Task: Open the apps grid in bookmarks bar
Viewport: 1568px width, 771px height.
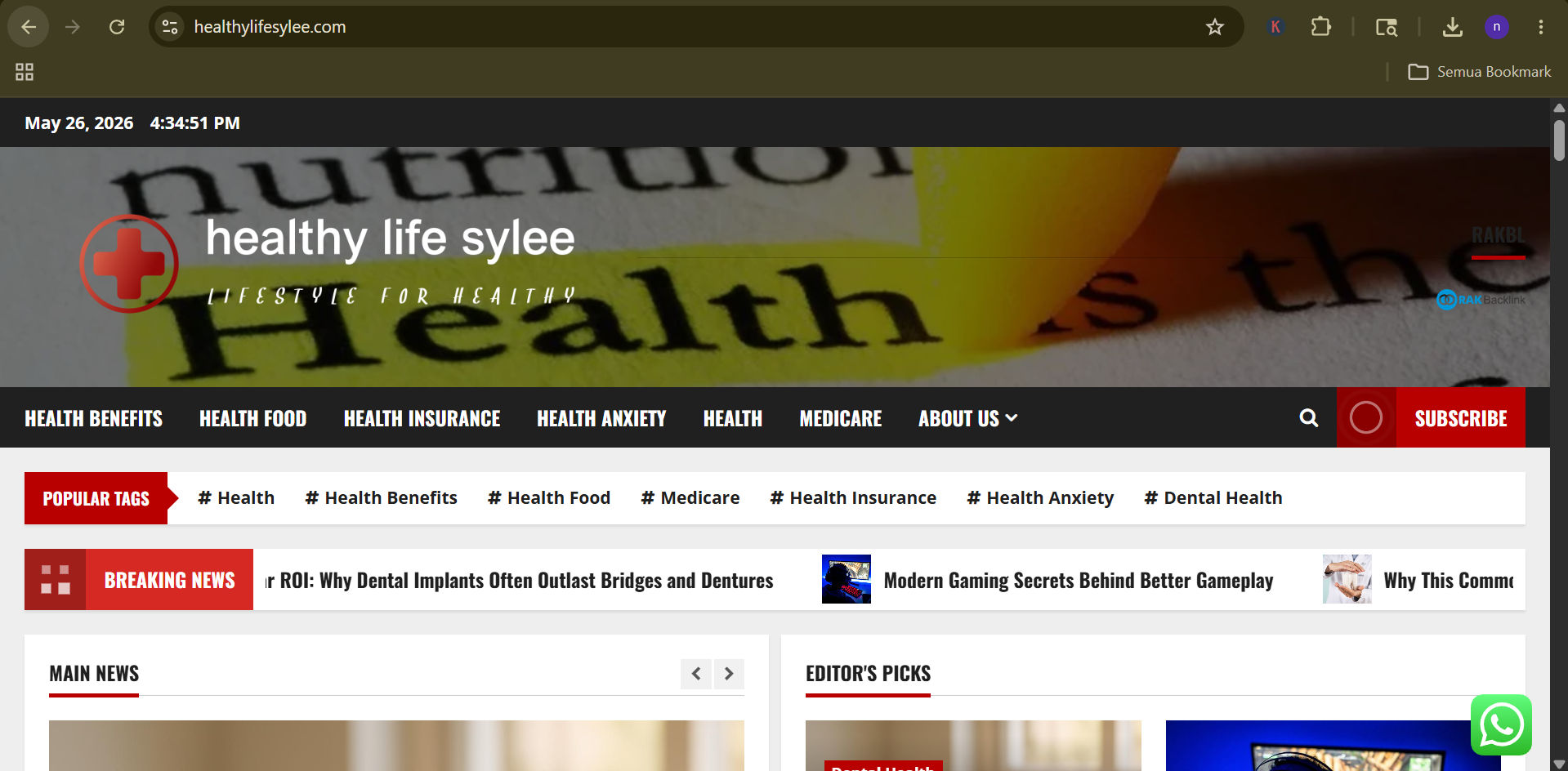Action: [25, 72]
